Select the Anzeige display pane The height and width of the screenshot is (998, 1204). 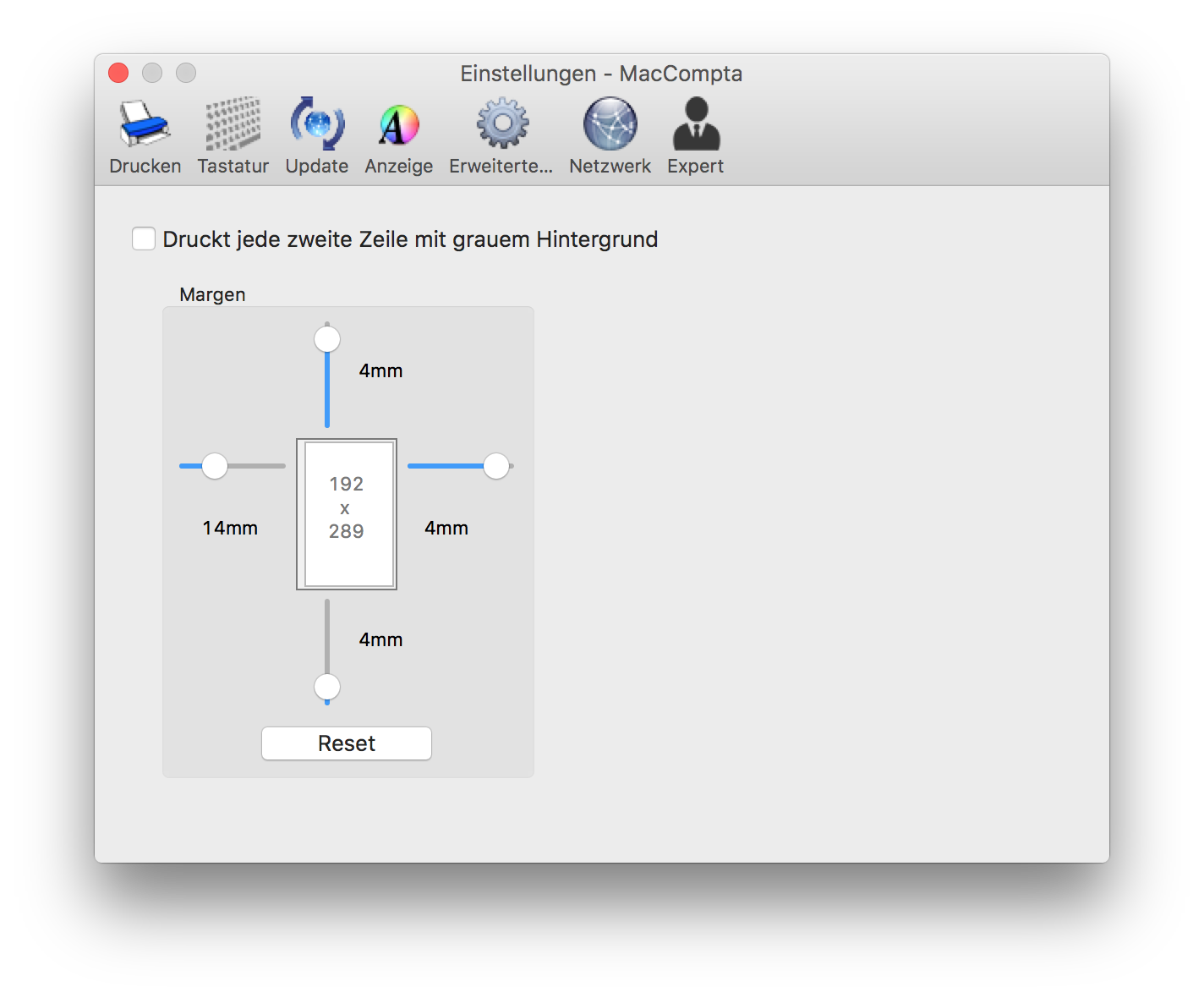(398, 137)
